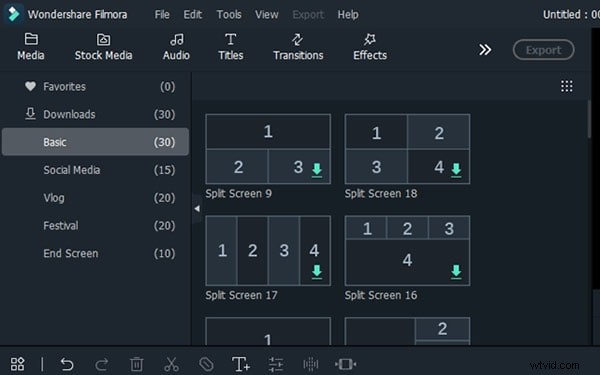Open the Titles tab
Viewport: 600px width, 375px height.
click(231, 47)
